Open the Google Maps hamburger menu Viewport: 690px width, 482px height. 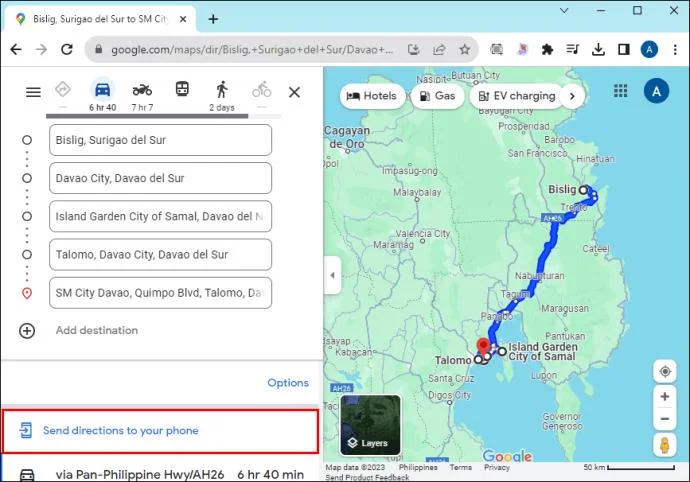[x=33, y=92]
